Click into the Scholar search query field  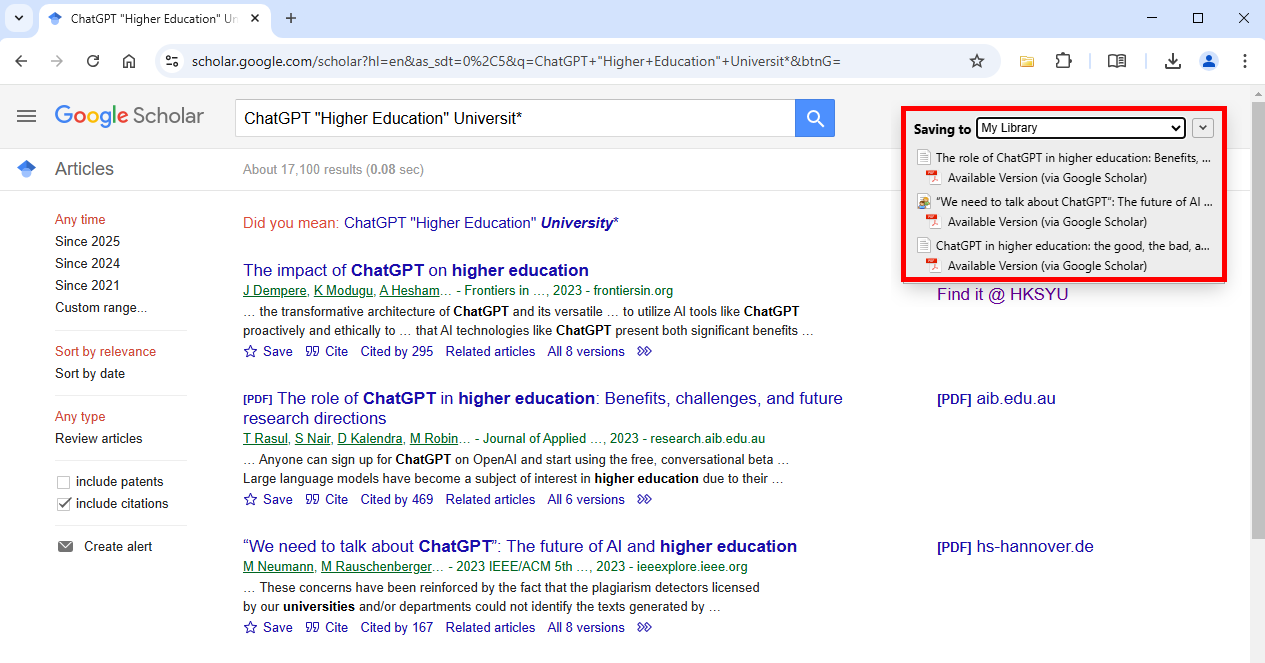click(514, 119)
